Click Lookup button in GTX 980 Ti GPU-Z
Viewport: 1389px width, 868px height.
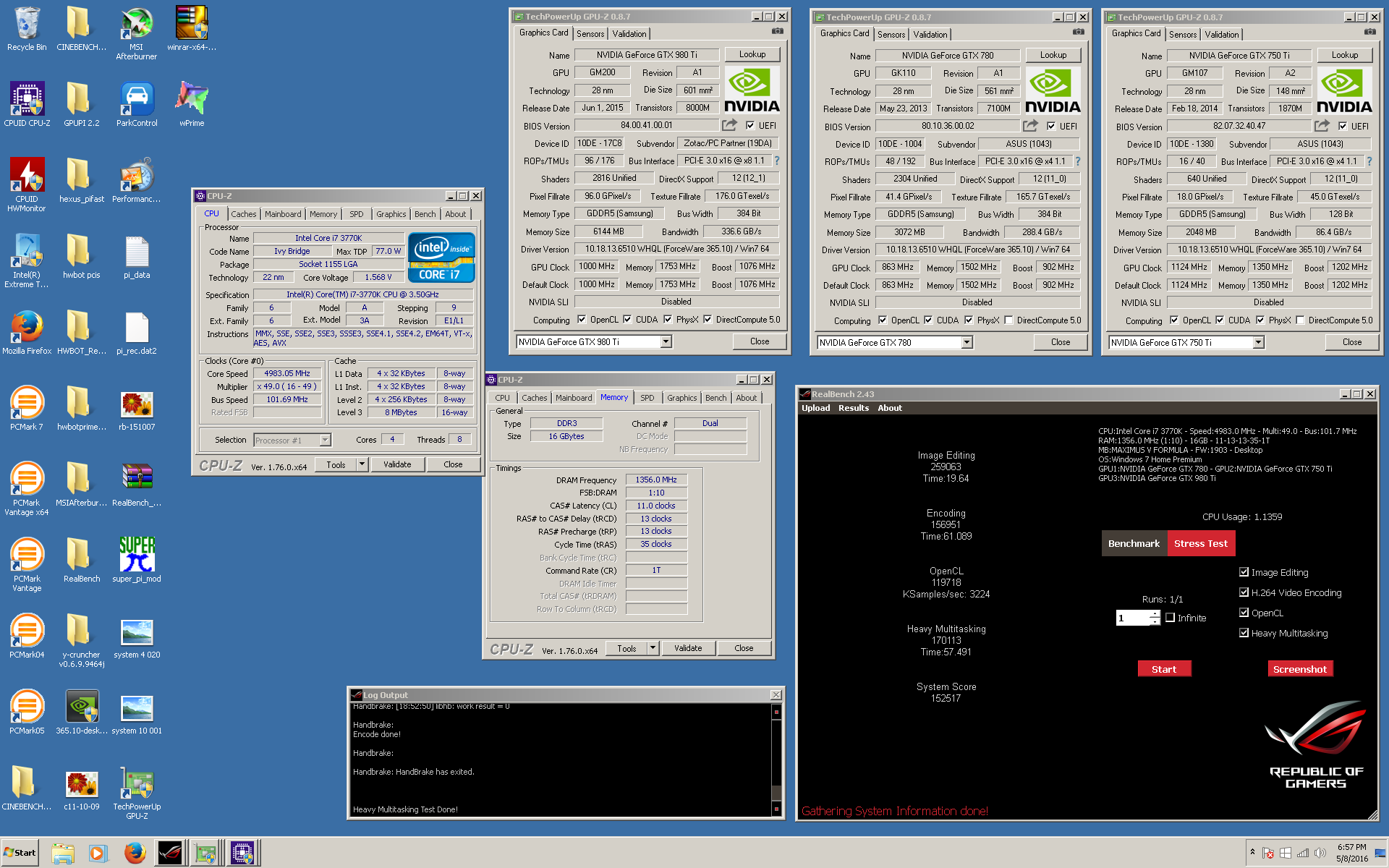[752, 54]
